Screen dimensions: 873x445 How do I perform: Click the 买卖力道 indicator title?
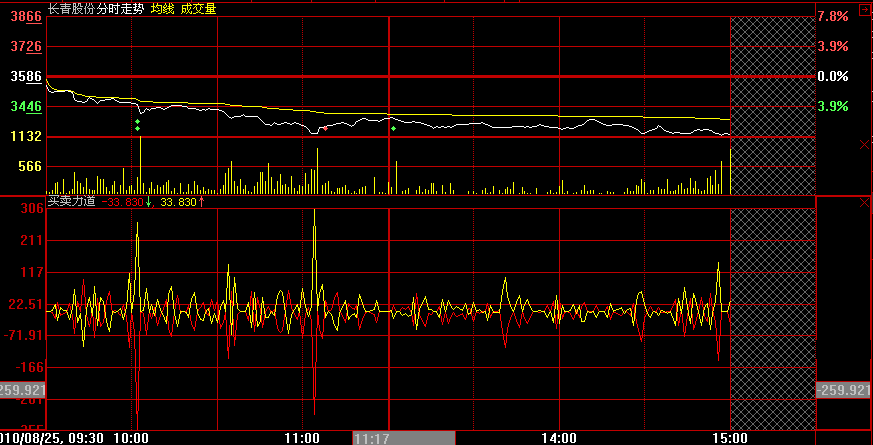coord(72,202)
